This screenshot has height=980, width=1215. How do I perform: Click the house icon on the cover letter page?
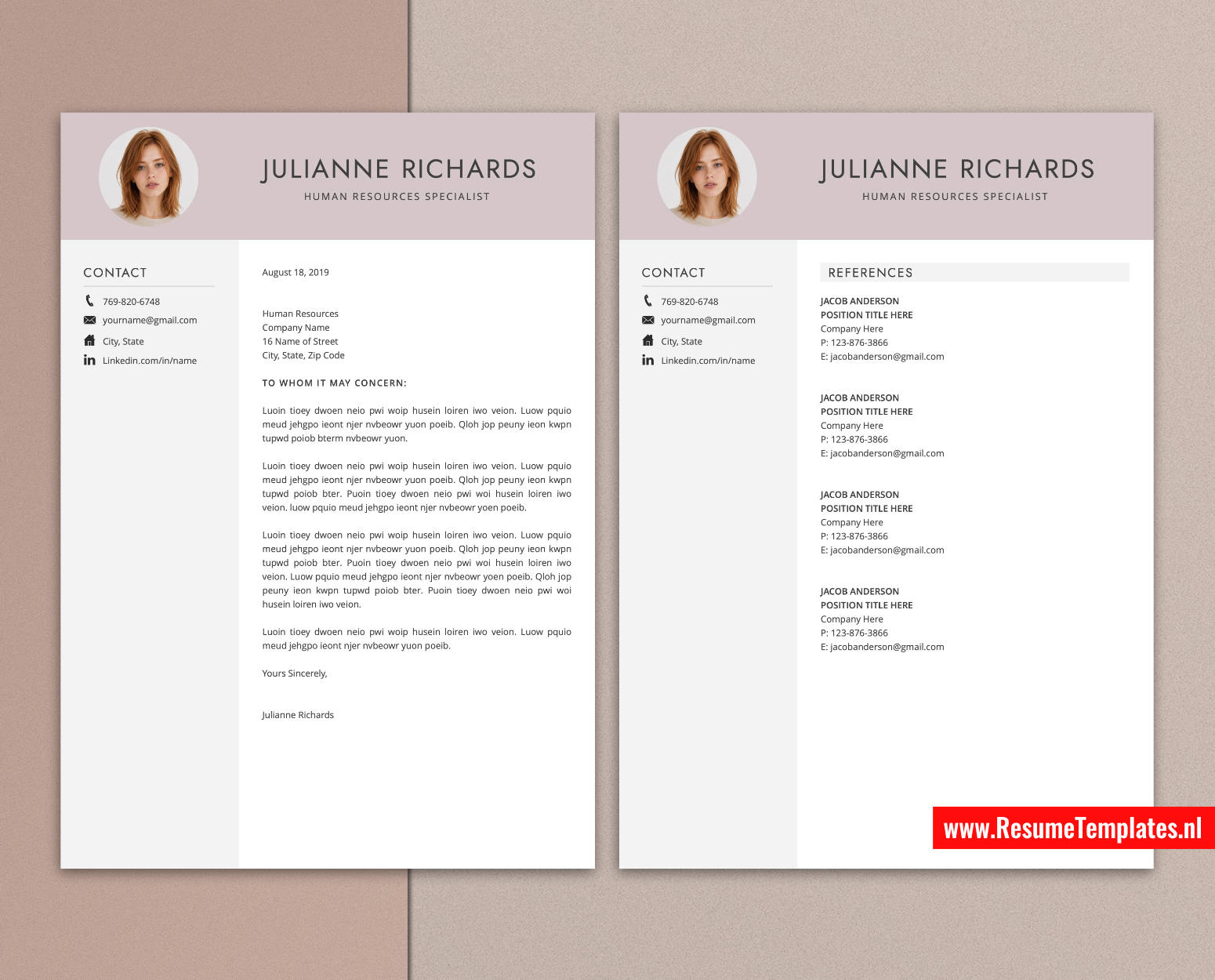89,340
